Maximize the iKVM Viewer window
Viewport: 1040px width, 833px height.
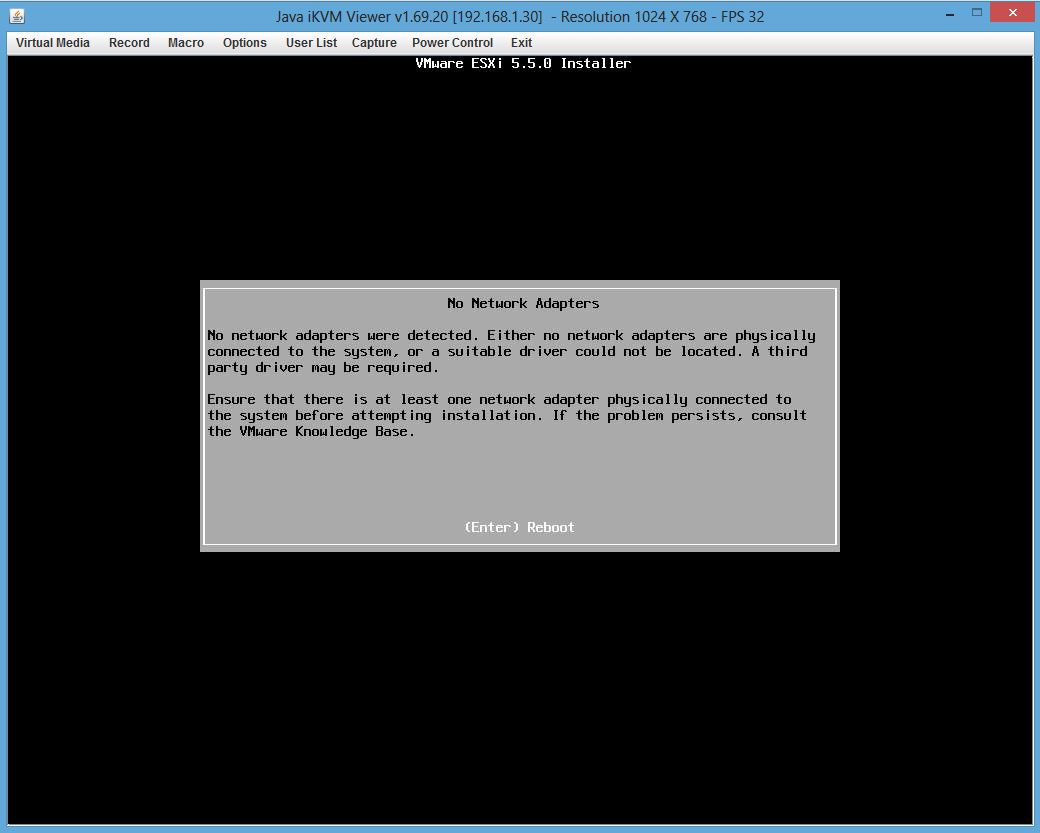click(976, 13)
